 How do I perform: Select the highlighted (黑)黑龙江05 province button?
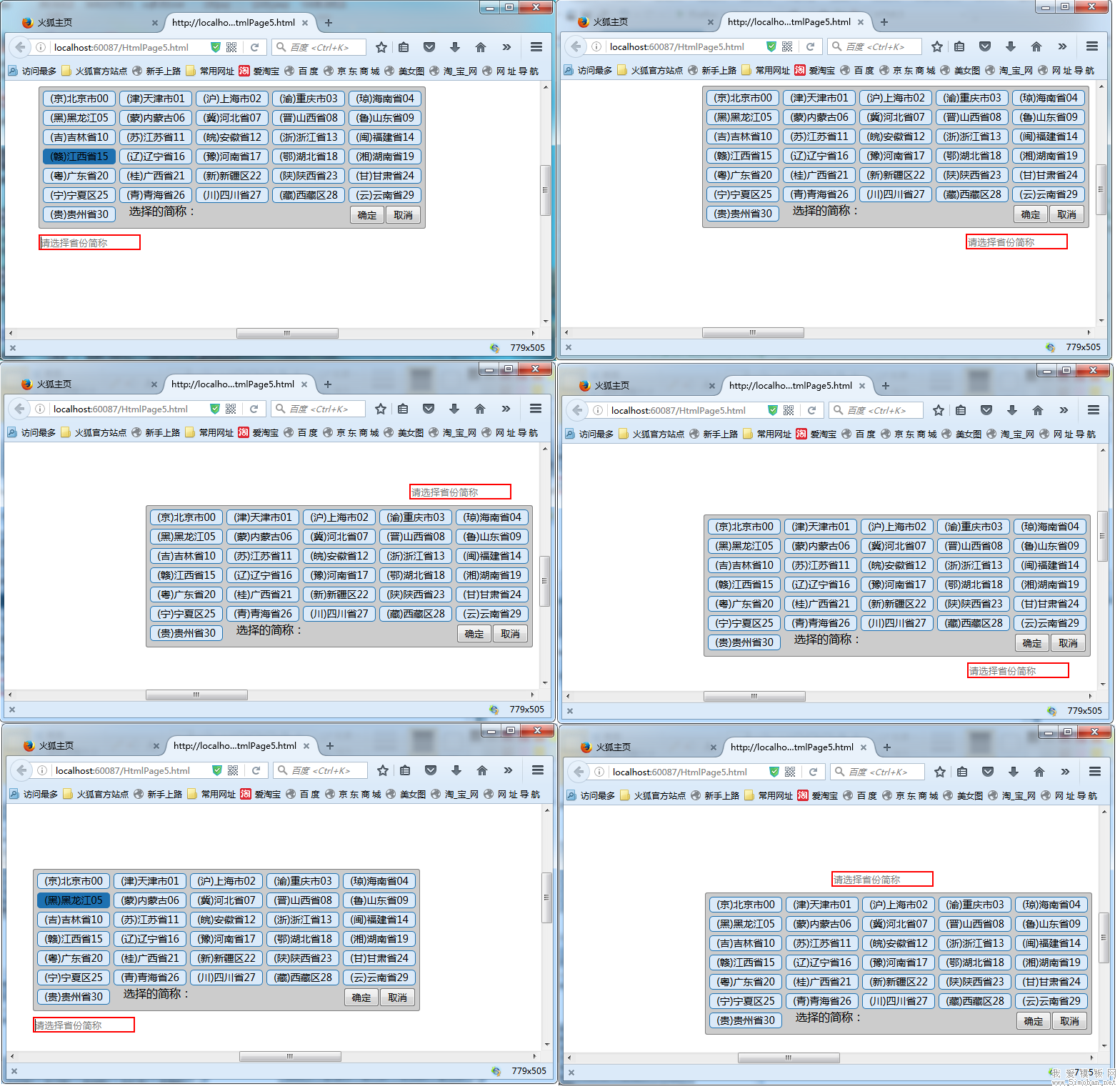pyautogui.click(x=74, y=900)
